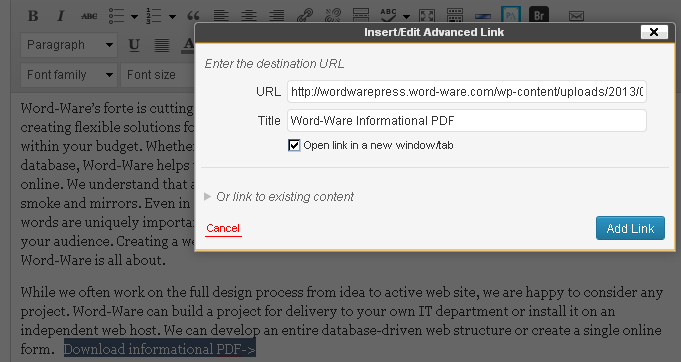Apply strikethrough formatting
This screenshot has height=362, width=681.
click(x=89, y=16)
